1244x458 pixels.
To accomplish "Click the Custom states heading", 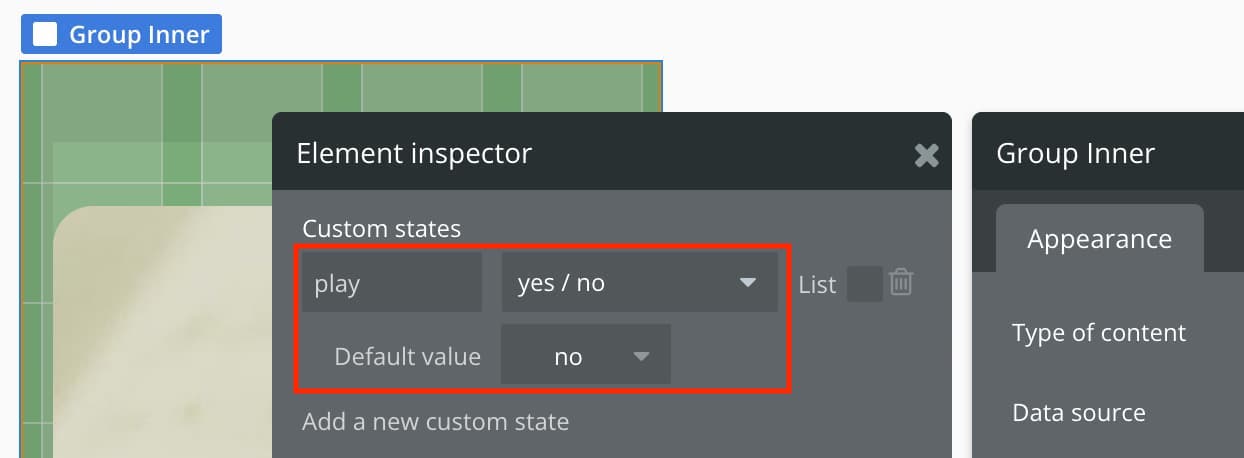I will coord(381,228).
